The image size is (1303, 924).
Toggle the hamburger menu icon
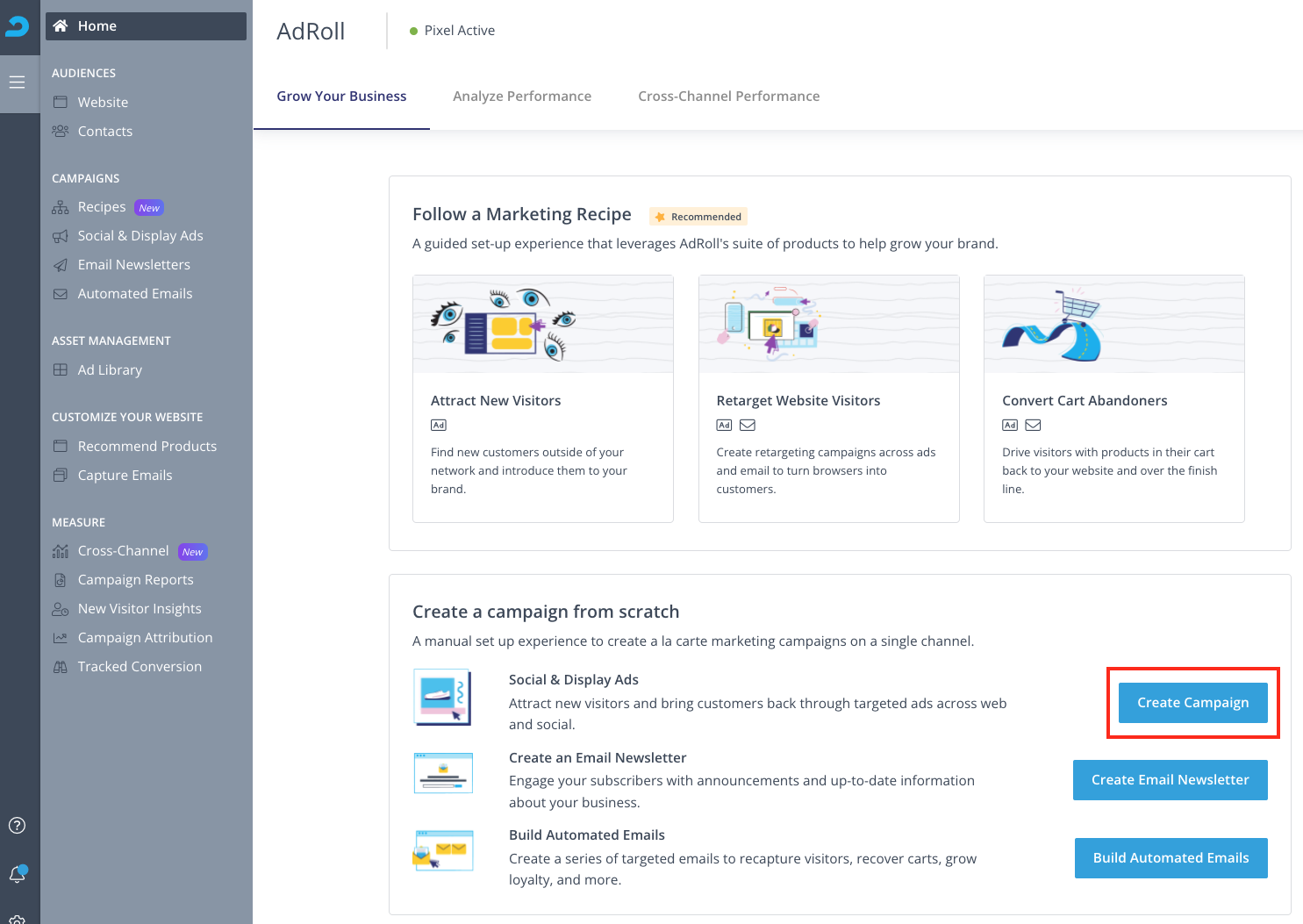coord(17,82)
